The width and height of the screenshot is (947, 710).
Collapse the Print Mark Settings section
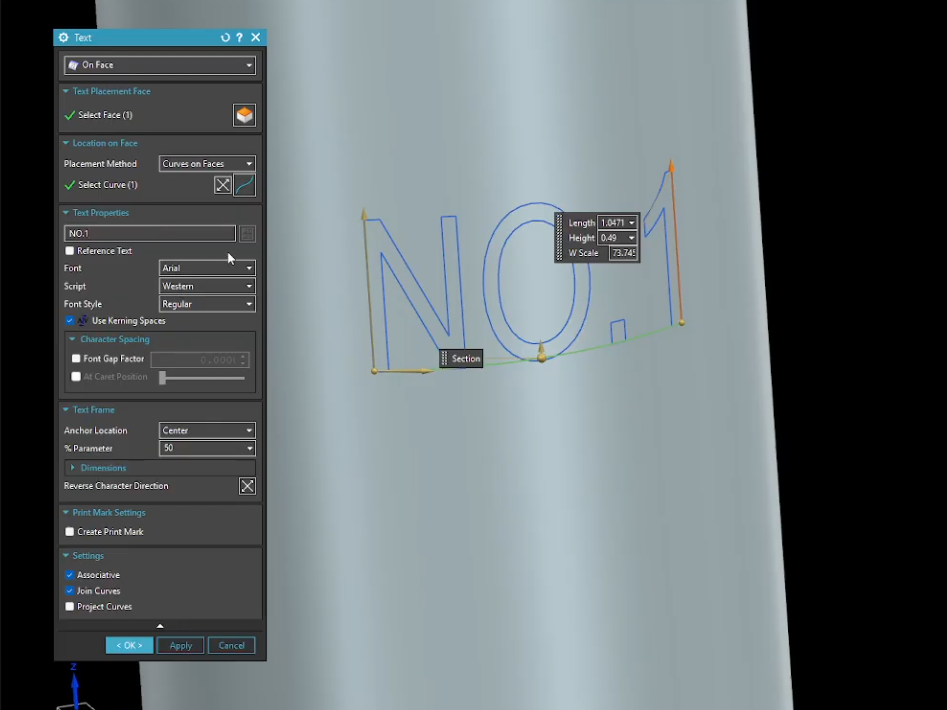point(66,513)
